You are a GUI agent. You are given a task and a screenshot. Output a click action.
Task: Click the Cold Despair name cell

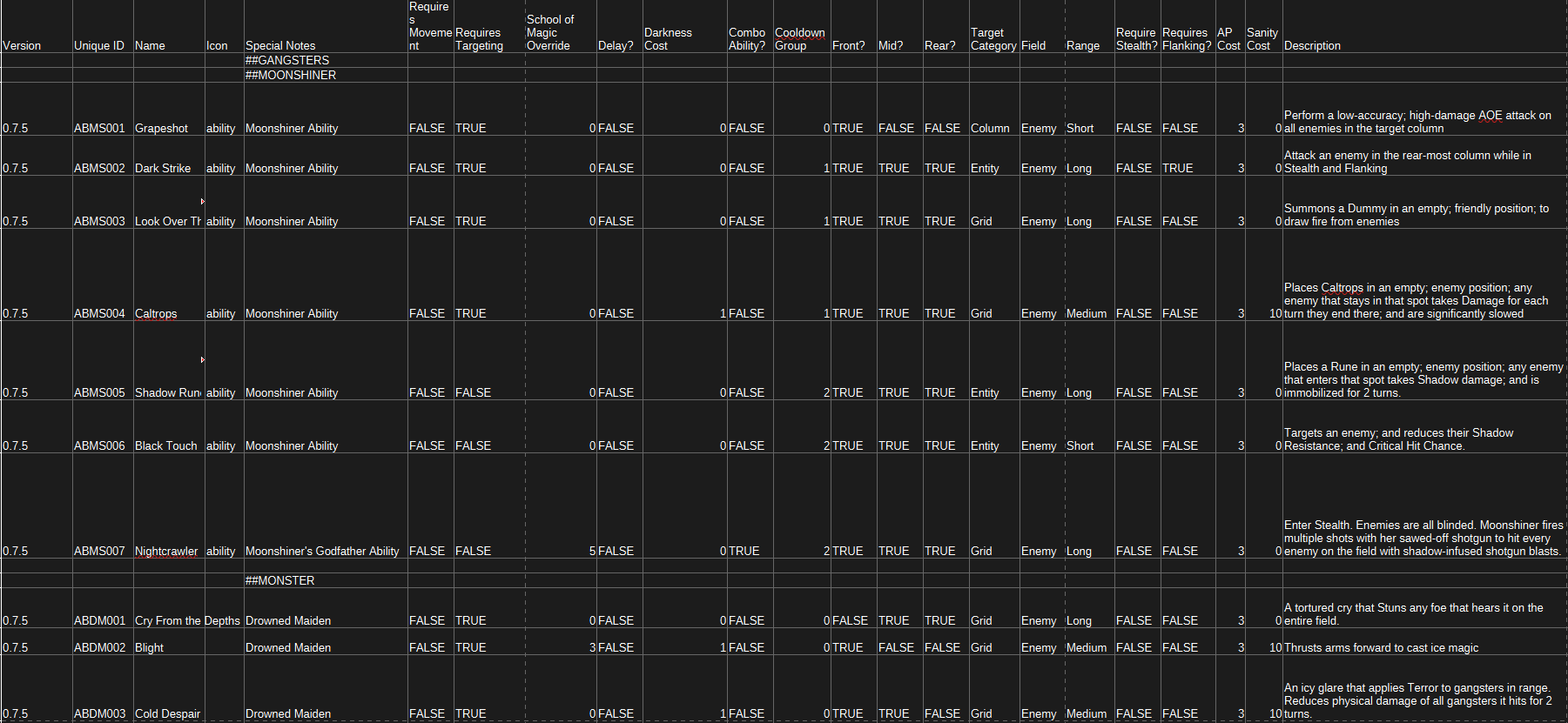click(x=167, y=713)
